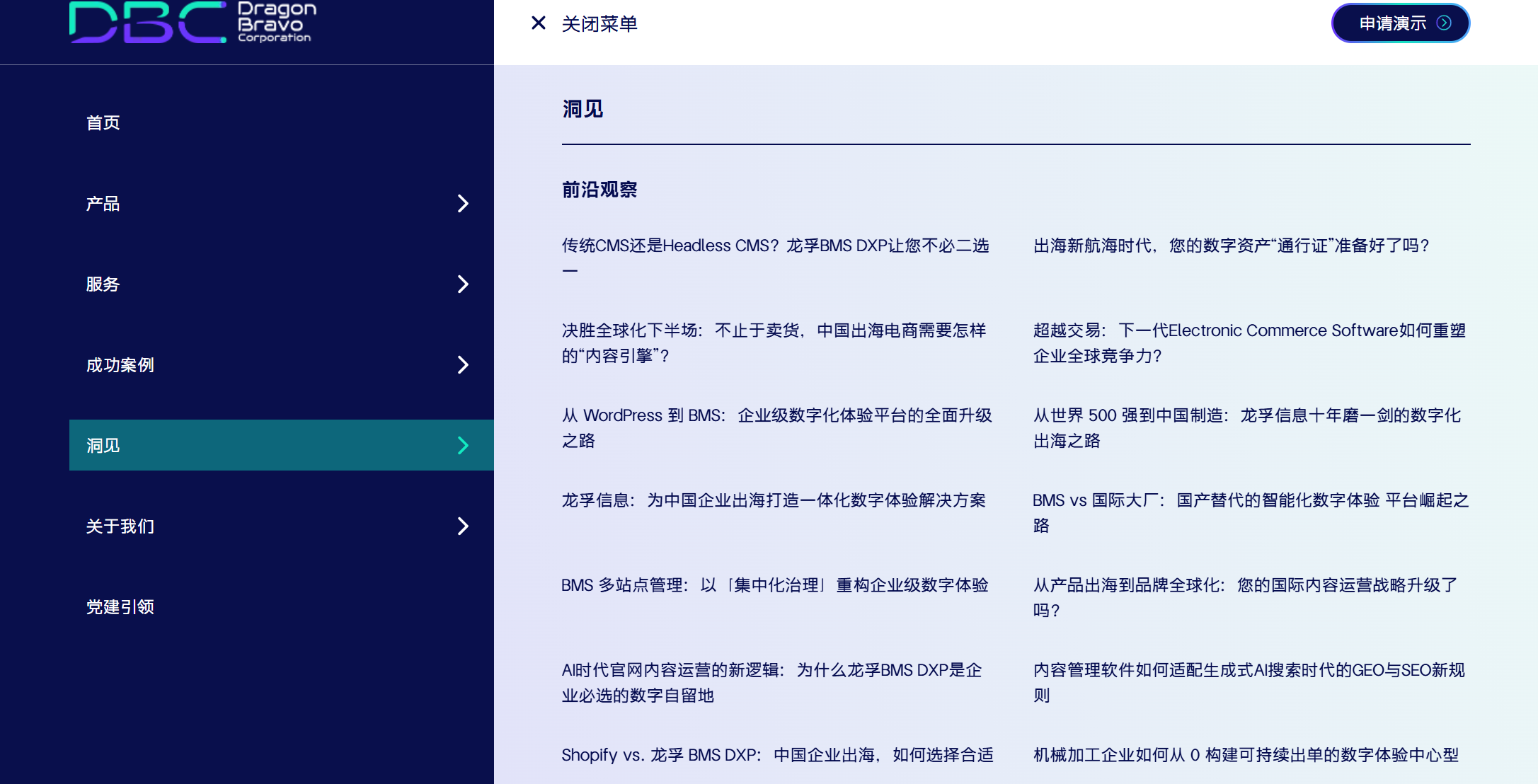Click the DBC Dragon Bravo Corporation logo

[x=193, y=22]
